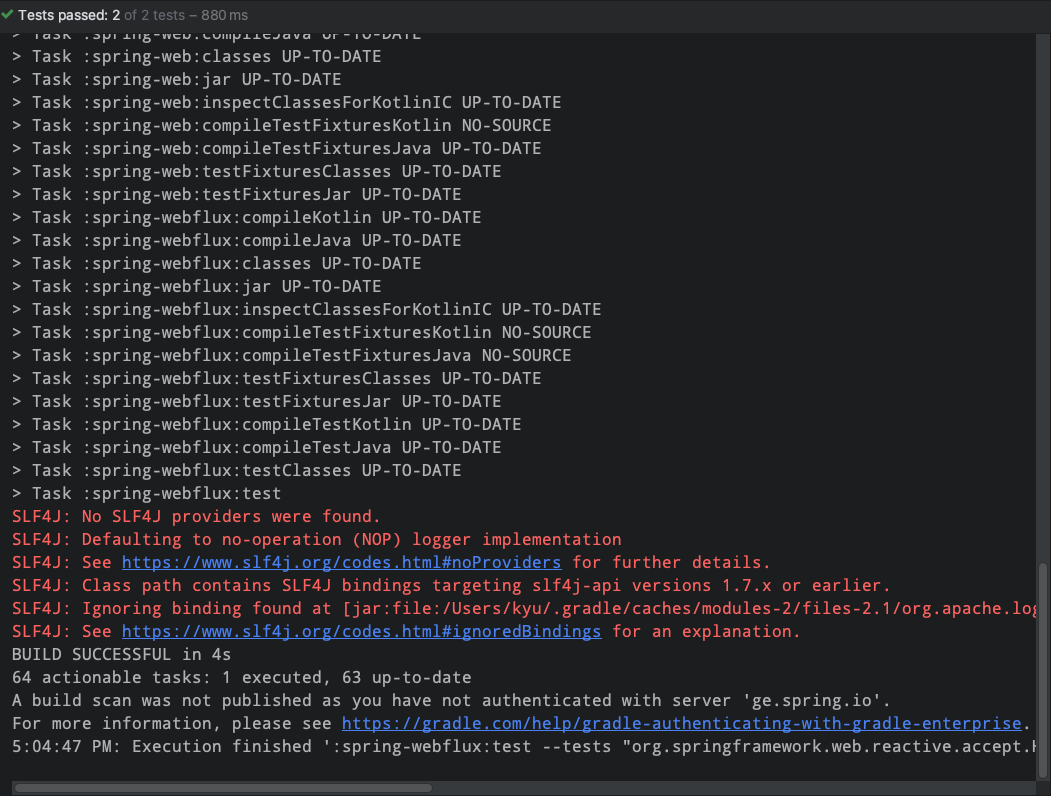Image resolution: width=1051 pixels, height=796 pixels.
Task: Click the 'spring-webflux:inspectClassesForKotlinIC' task line
Action: tap(307, 310)
